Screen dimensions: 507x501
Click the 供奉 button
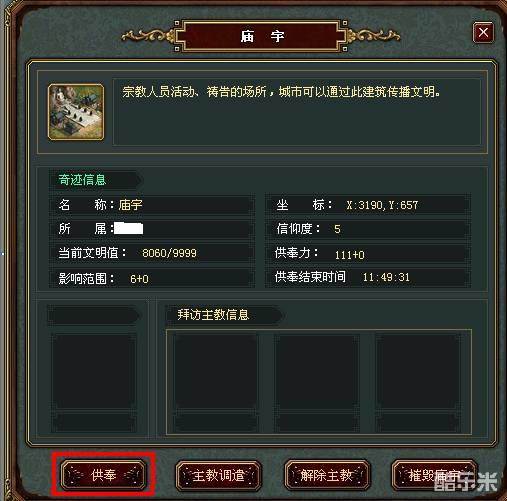pos(103,475)
